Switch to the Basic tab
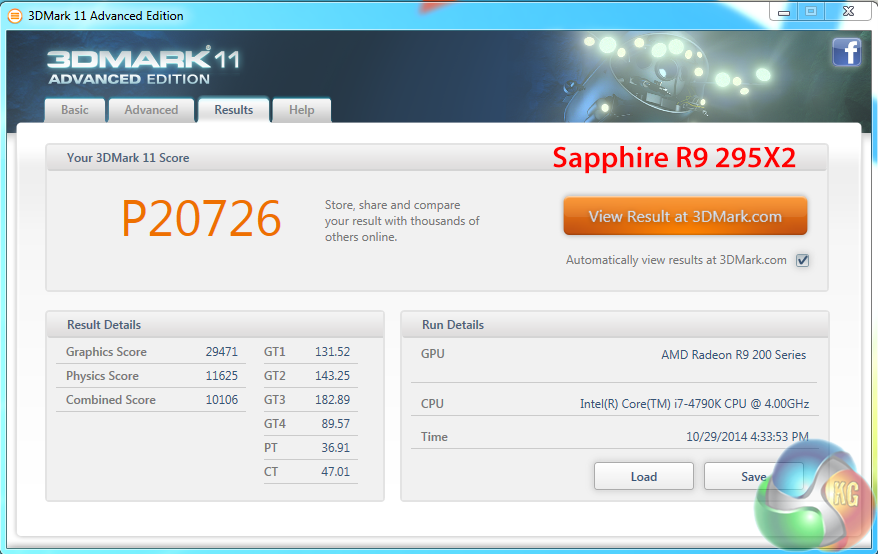 (x=75, y=110)
